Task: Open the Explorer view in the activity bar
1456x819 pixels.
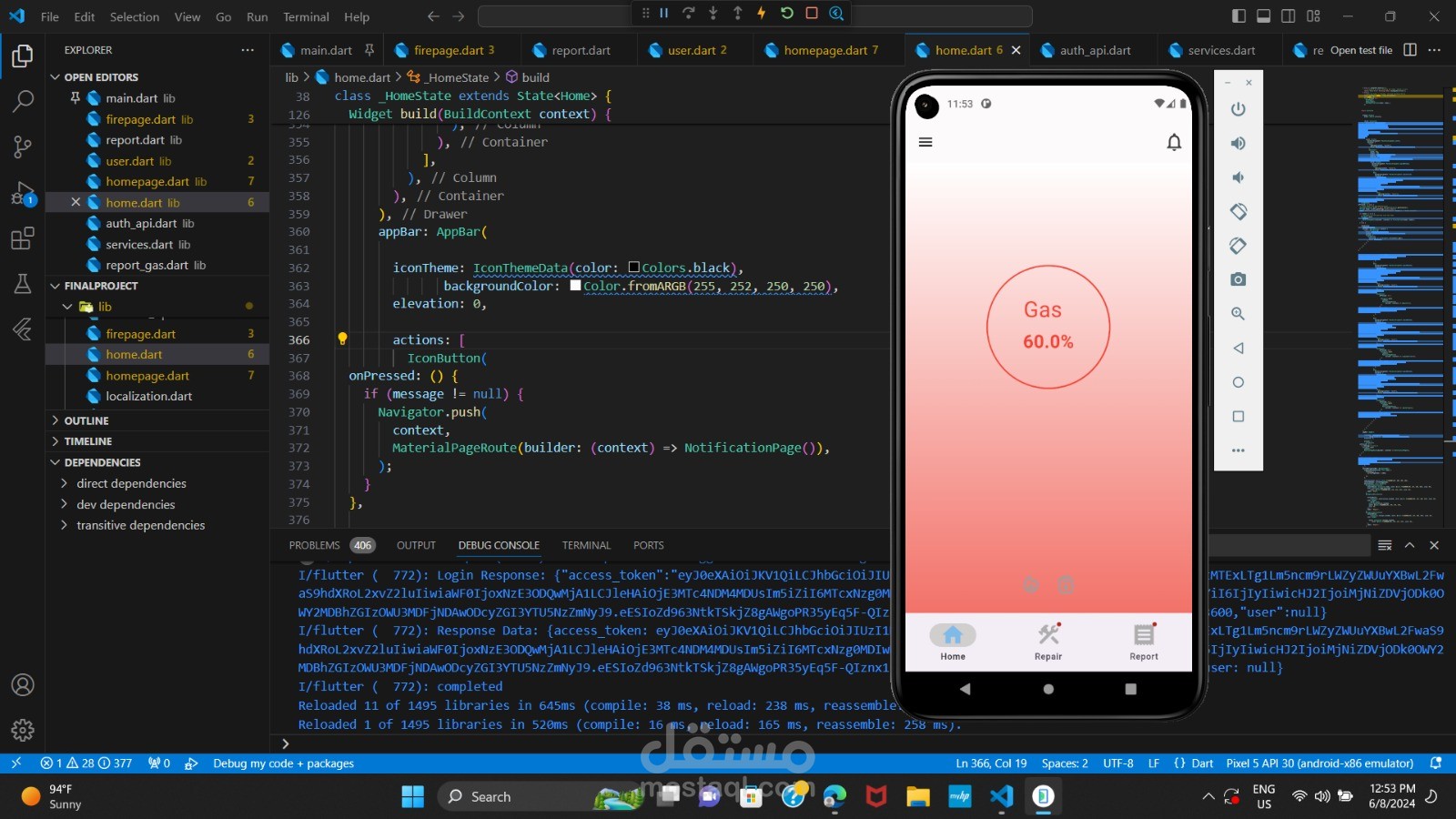Action: 23,56
